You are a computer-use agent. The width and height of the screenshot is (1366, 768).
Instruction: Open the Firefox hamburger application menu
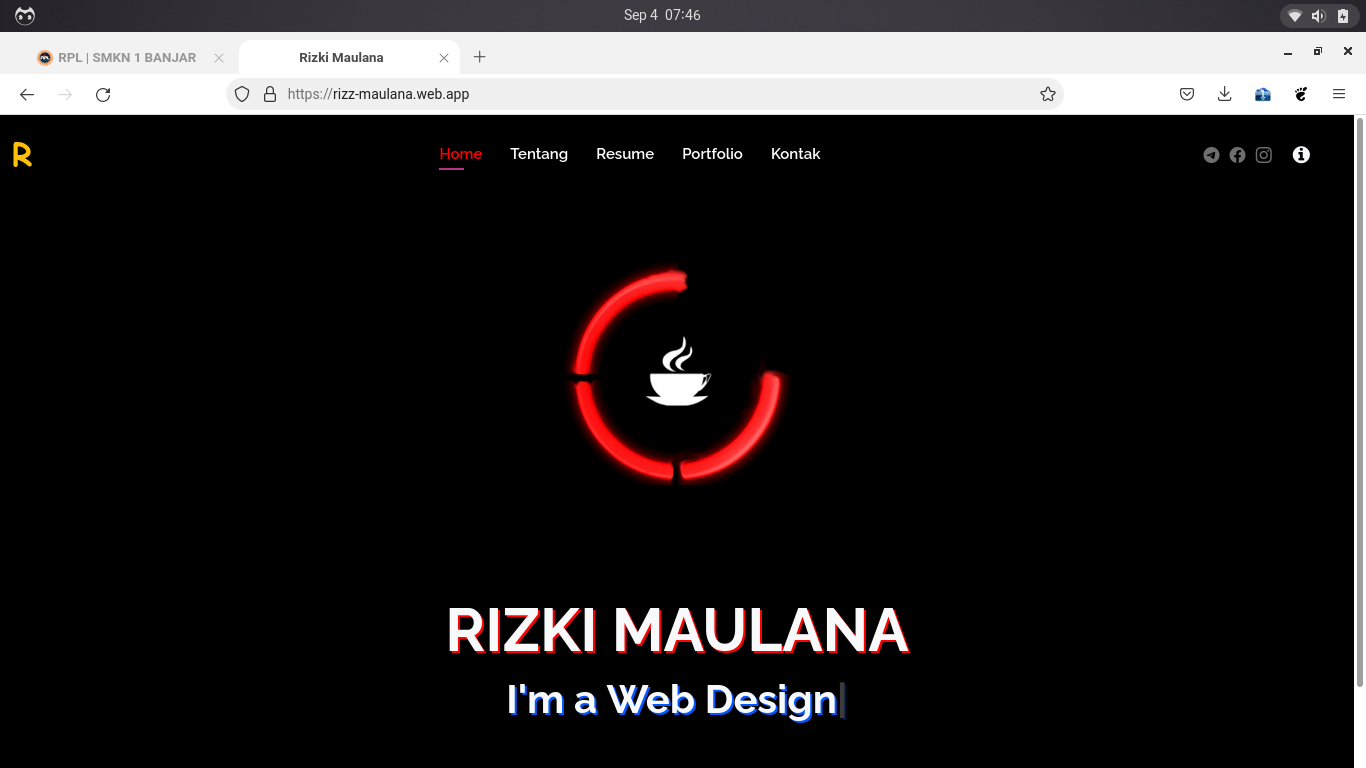1339,94
